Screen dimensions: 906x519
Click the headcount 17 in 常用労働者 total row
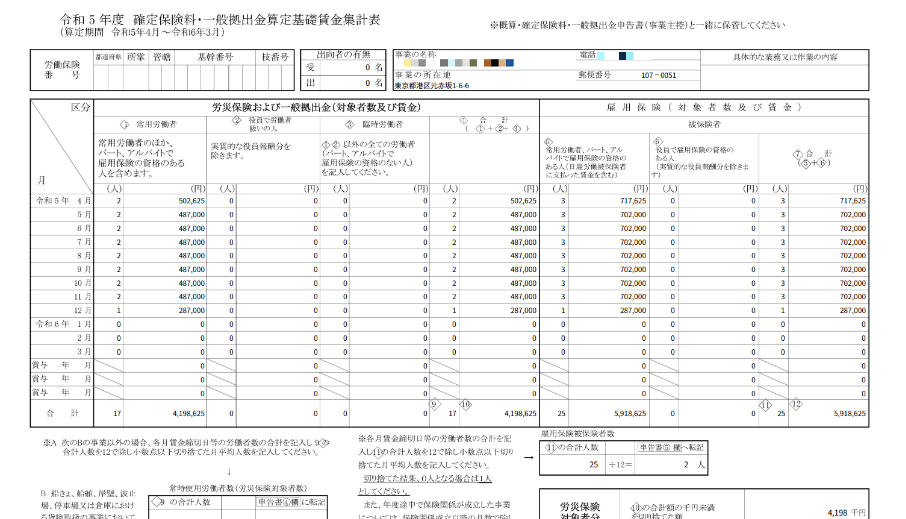coord(117,414)
